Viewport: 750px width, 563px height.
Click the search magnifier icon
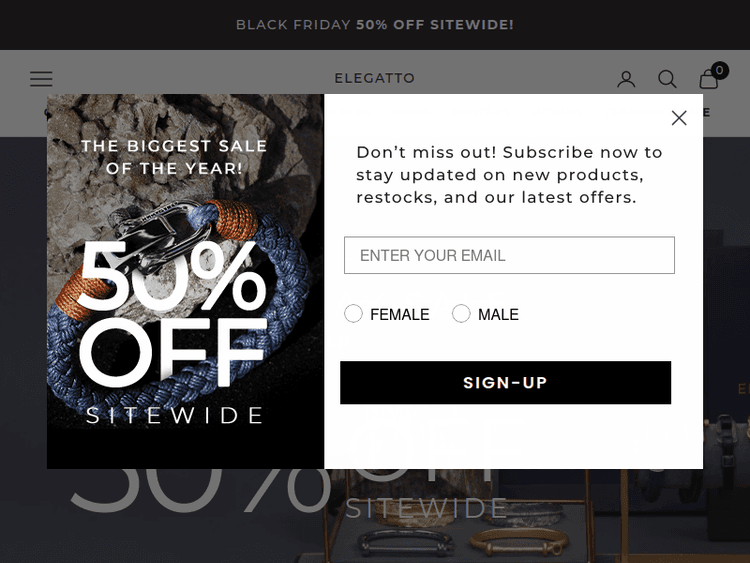tap(667, 79)
